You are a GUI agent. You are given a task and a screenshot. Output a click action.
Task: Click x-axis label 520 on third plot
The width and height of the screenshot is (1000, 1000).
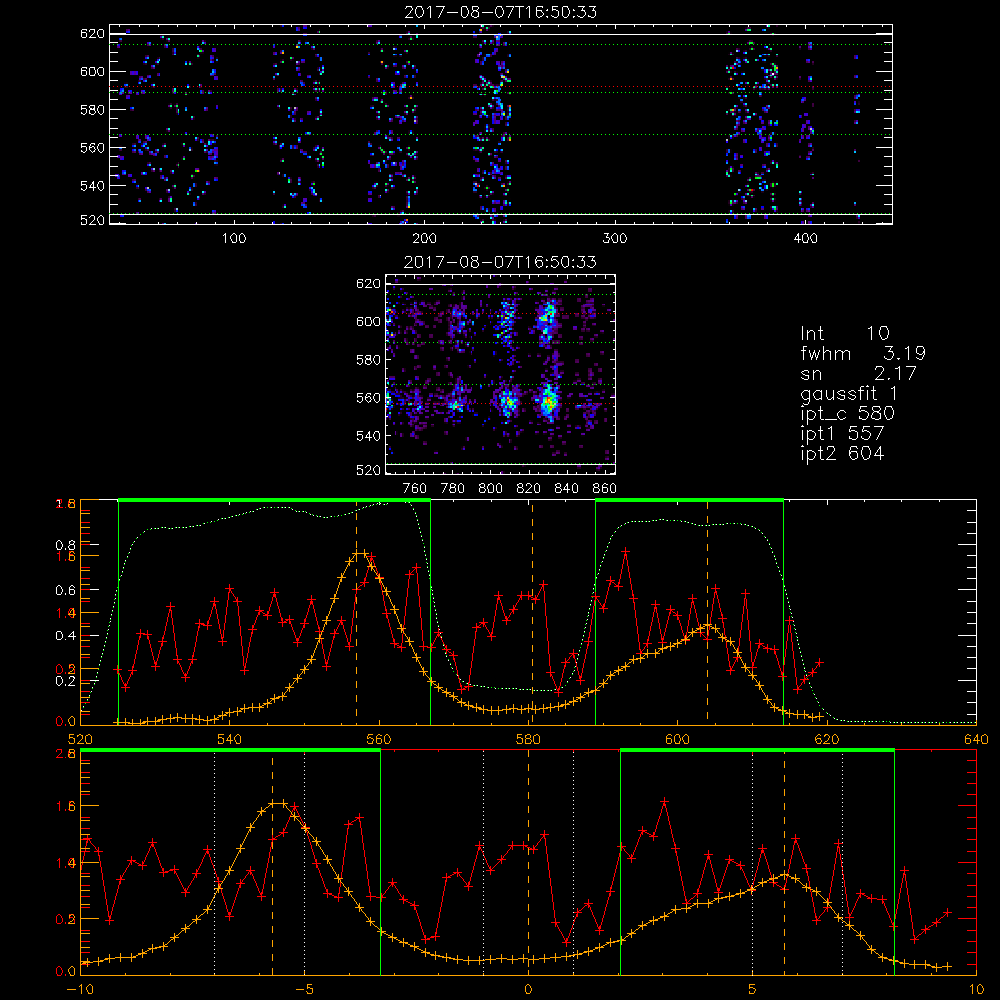pos(80,740)
